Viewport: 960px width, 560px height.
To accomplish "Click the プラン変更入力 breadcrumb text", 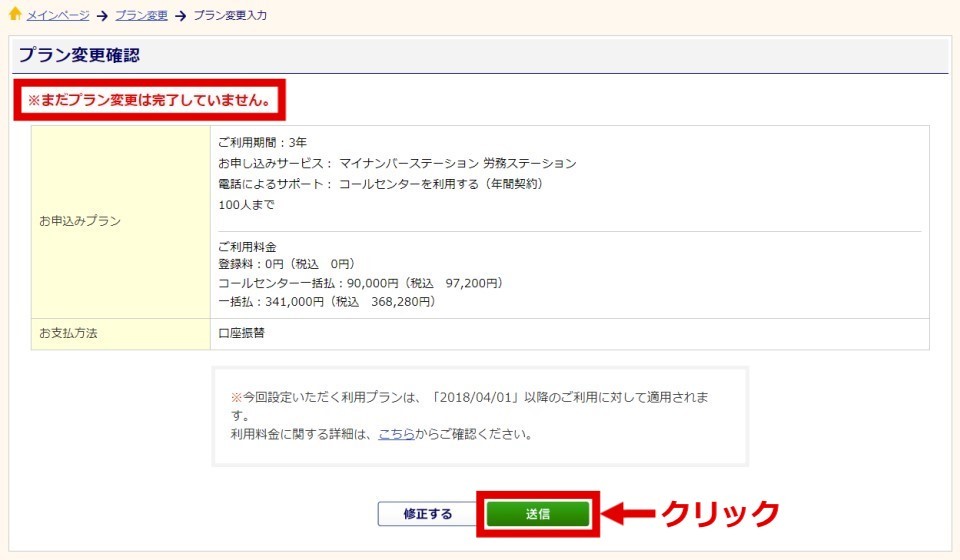I will click(x=230, y=15).
